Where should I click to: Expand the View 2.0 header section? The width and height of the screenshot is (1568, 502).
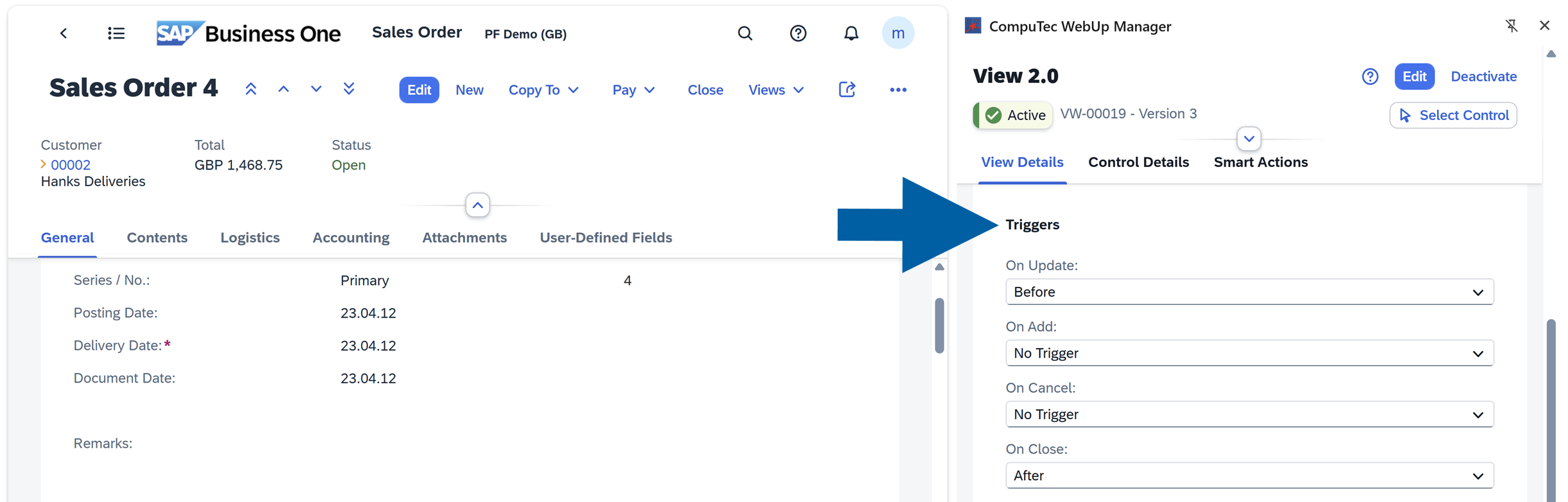click(1249, 139)
